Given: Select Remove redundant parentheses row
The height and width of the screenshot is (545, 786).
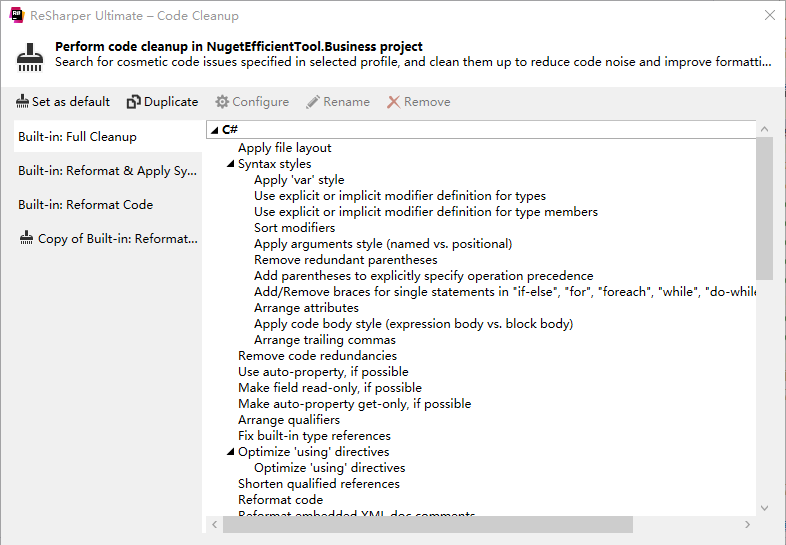Looking at the screenshot, I should 345,260.
